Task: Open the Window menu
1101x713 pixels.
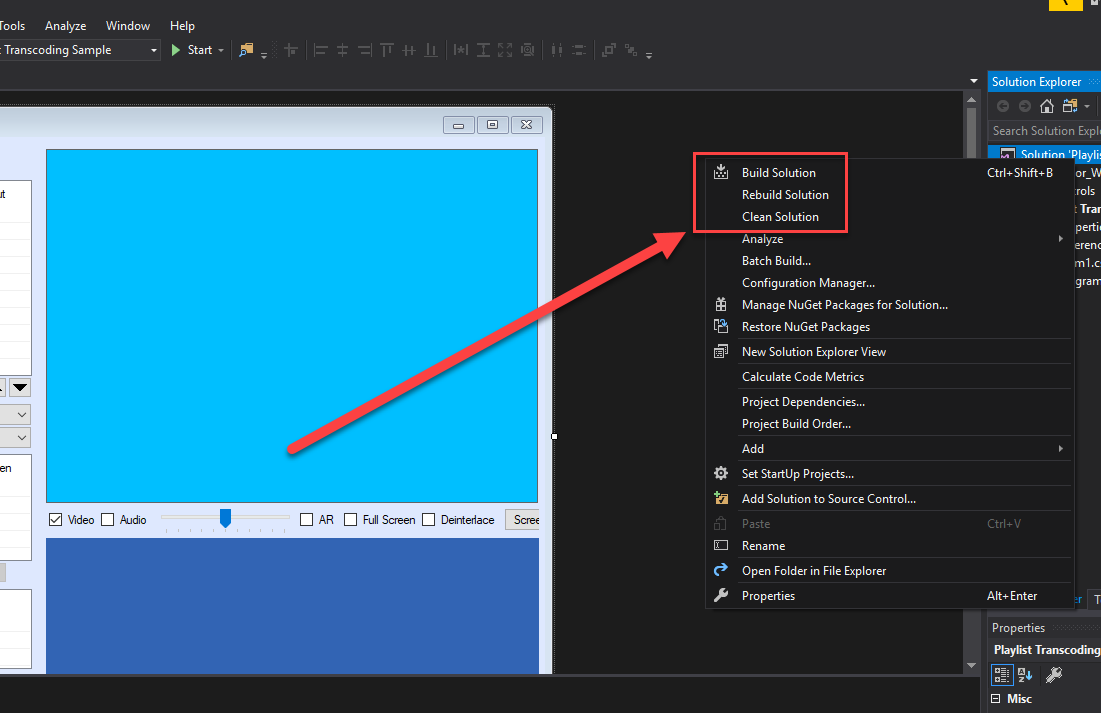Action: tap(128, 26)
